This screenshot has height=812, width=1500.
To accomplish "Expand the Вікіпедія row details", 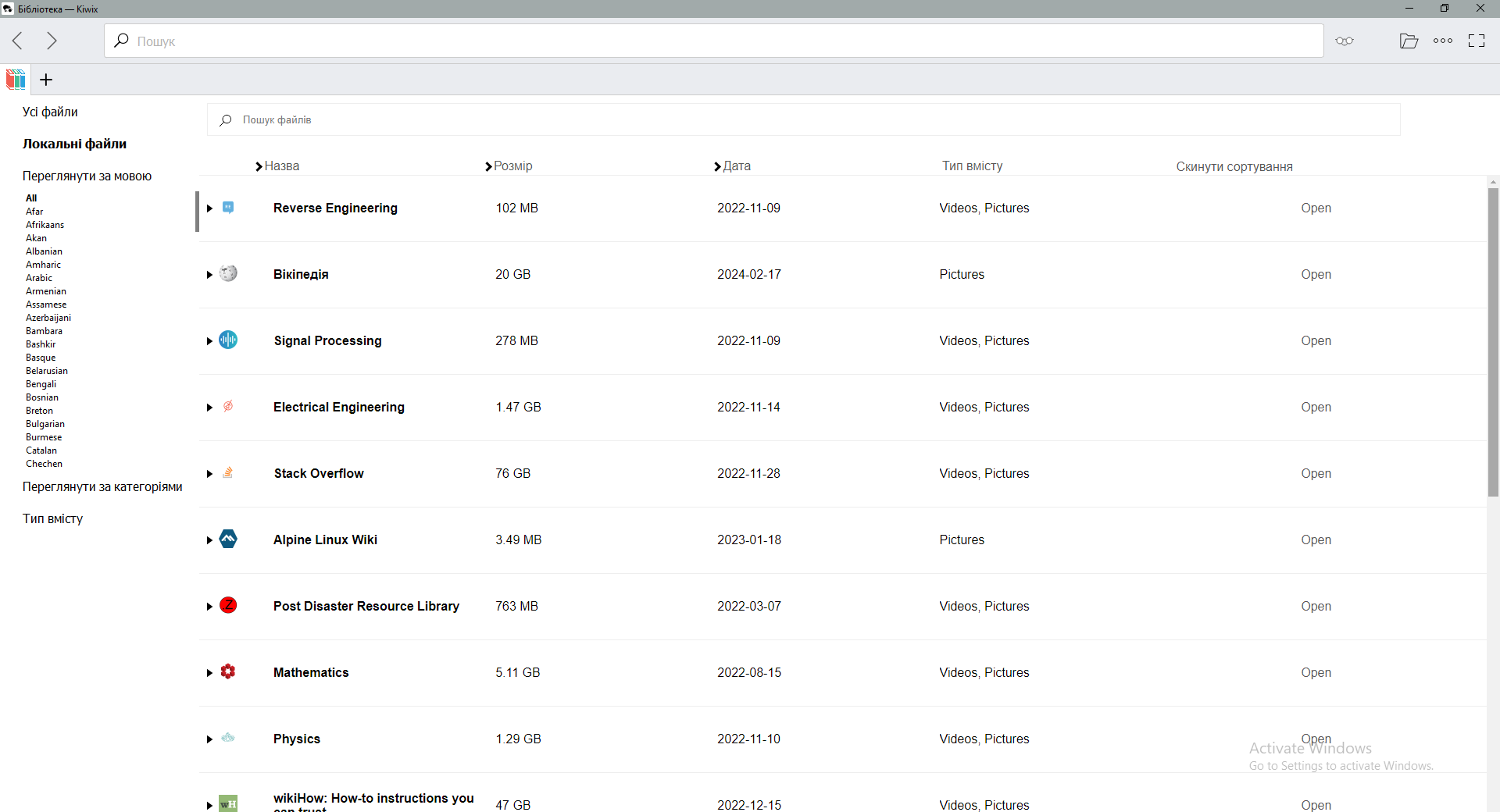I will (x=209, y=275).
